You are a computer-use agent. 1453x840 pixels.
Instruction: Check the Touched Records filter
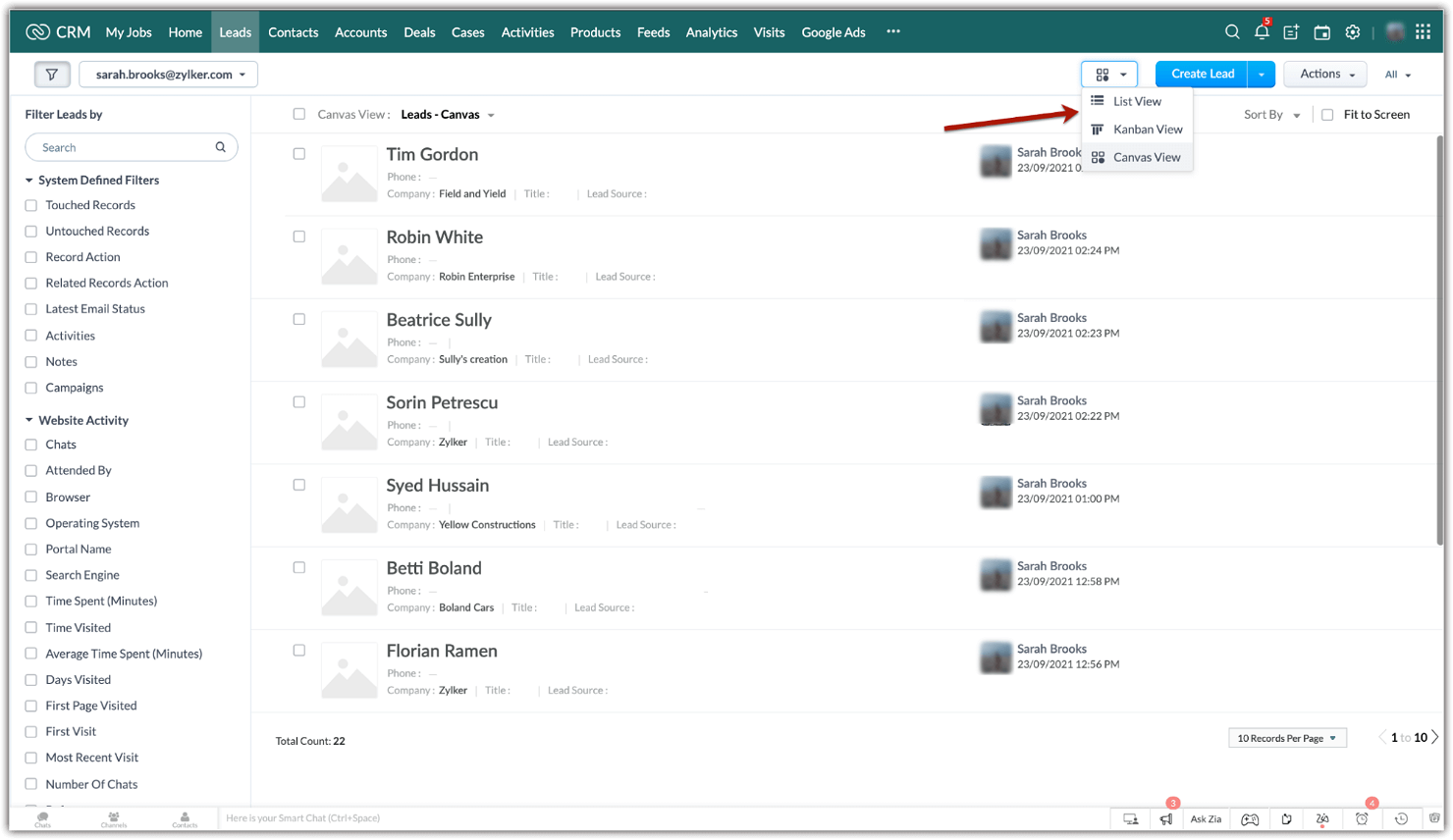[x=30, y=205]
